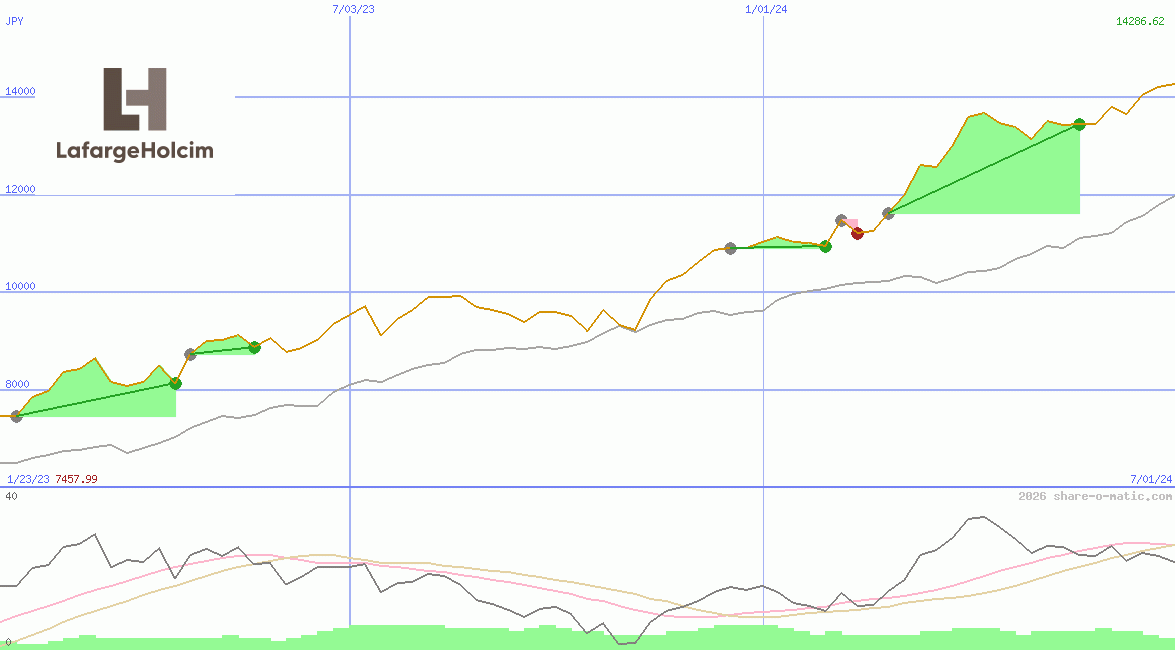Open the JPY currency selector
Image resolution: width=1175 pixels, height=650 pixels.
click(x=14, y=19)
